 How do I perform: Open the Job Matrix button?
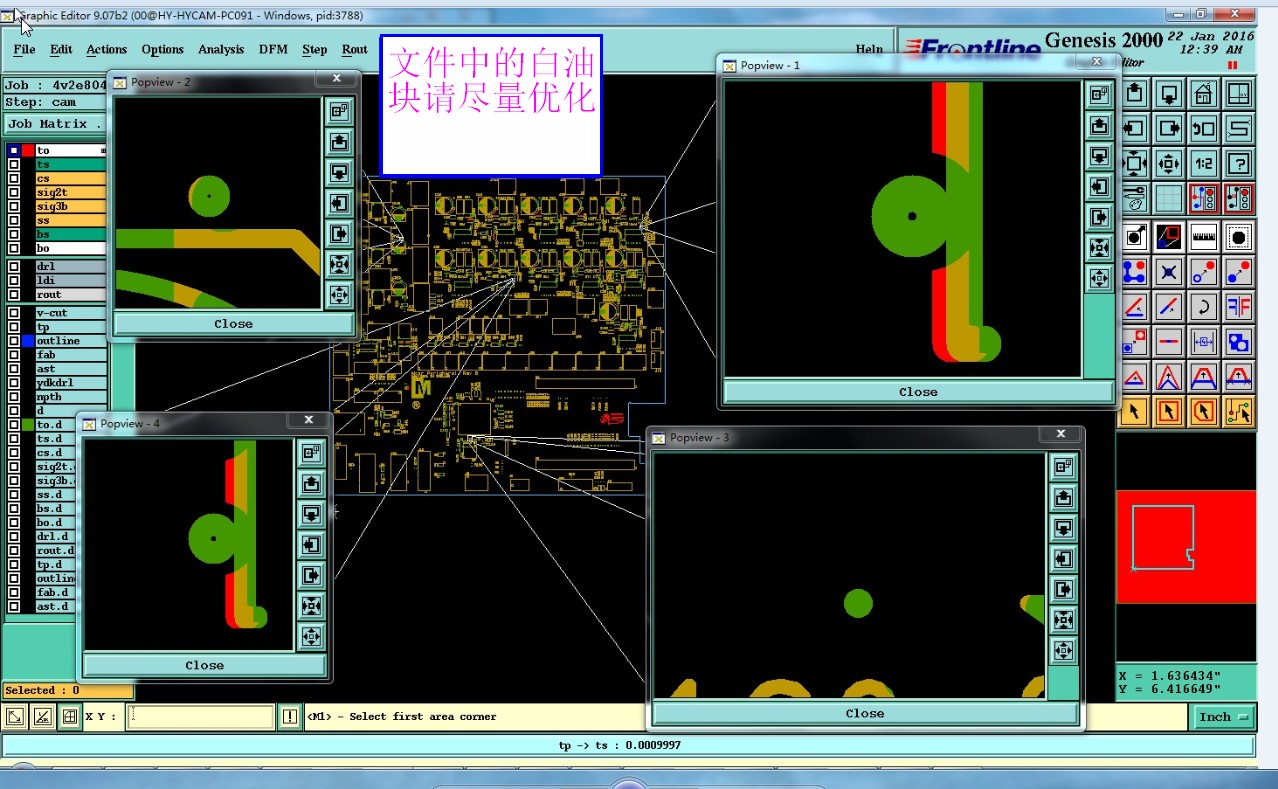(x=55, y=124)
